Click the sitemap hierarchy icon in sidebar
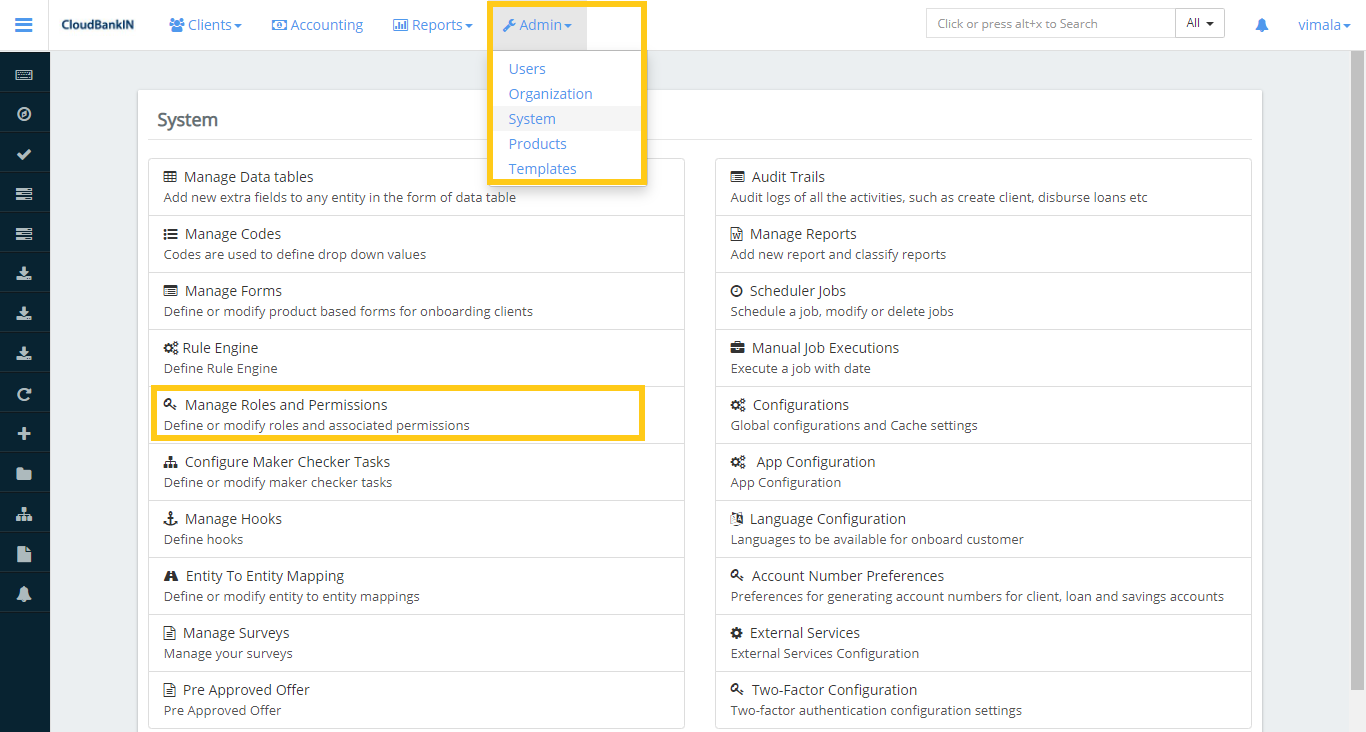The width and height of the screenshot is (1366, 732). 24,512
